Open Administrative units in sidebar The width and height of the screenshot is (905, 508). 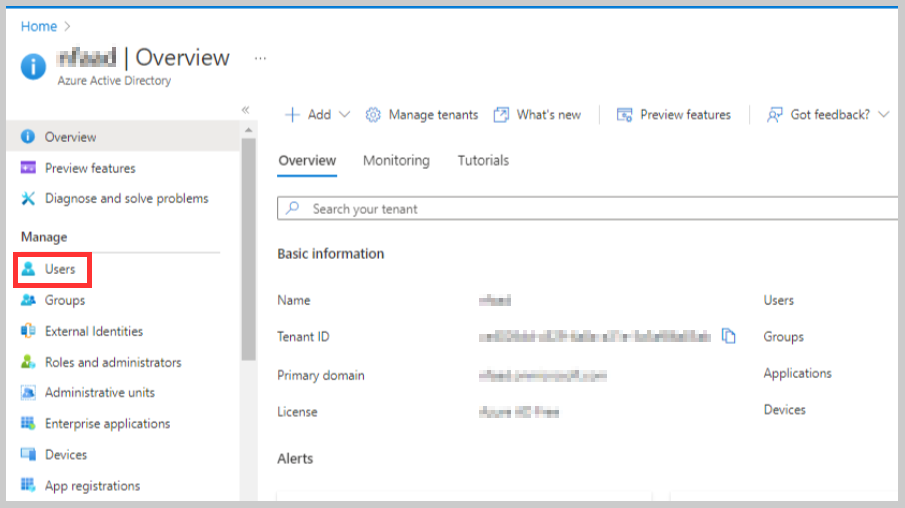[x=100, y=393]
